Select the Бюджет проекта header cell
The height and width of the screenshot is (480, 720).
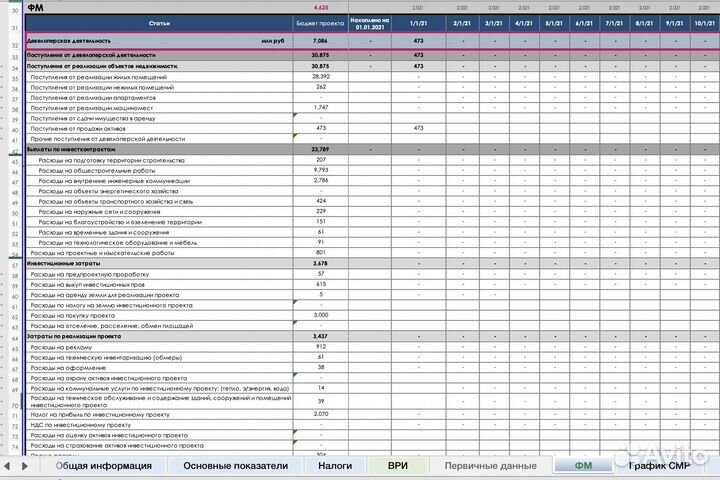tap(321, 23)
